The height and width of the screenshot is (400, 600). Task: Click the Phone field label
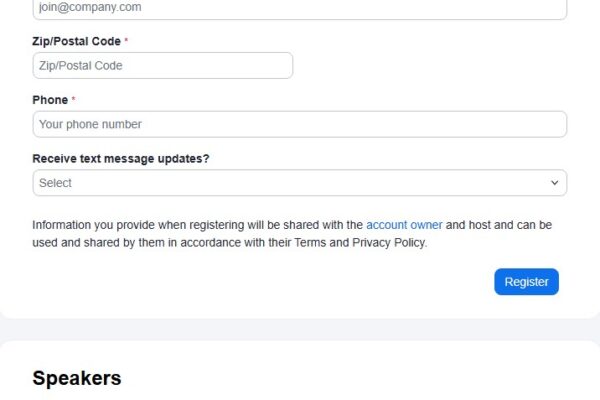[50, 100]
